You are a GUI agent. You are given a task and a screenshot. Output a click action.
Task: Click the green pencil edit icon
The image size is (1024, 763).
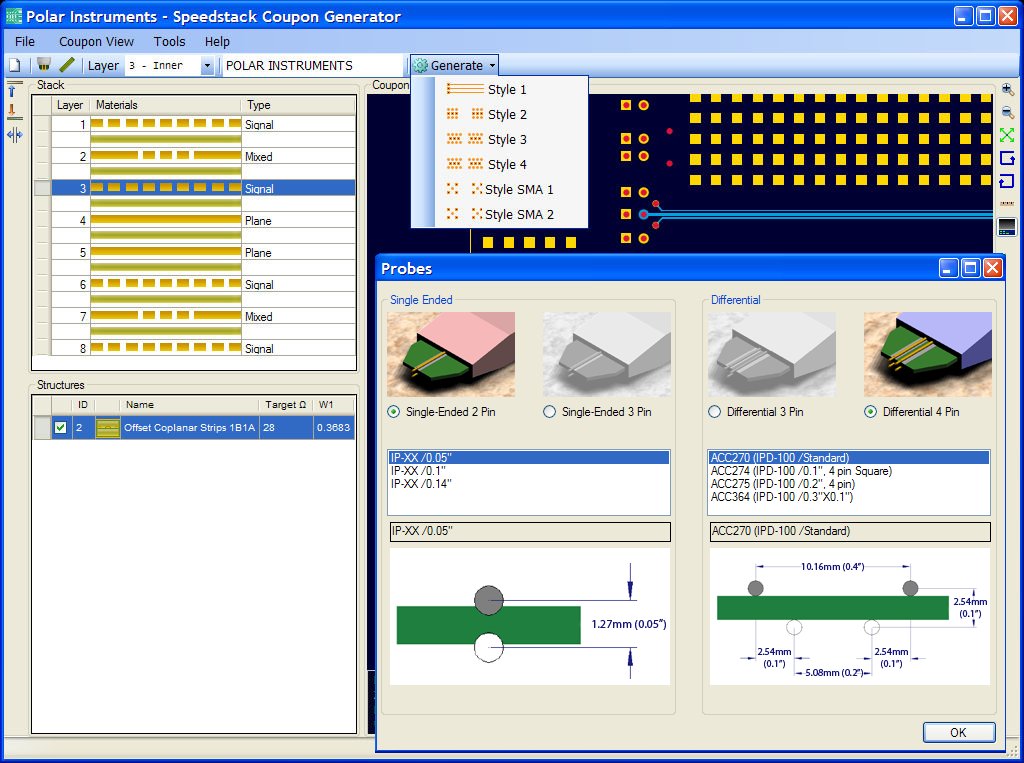tap(67, 65)
